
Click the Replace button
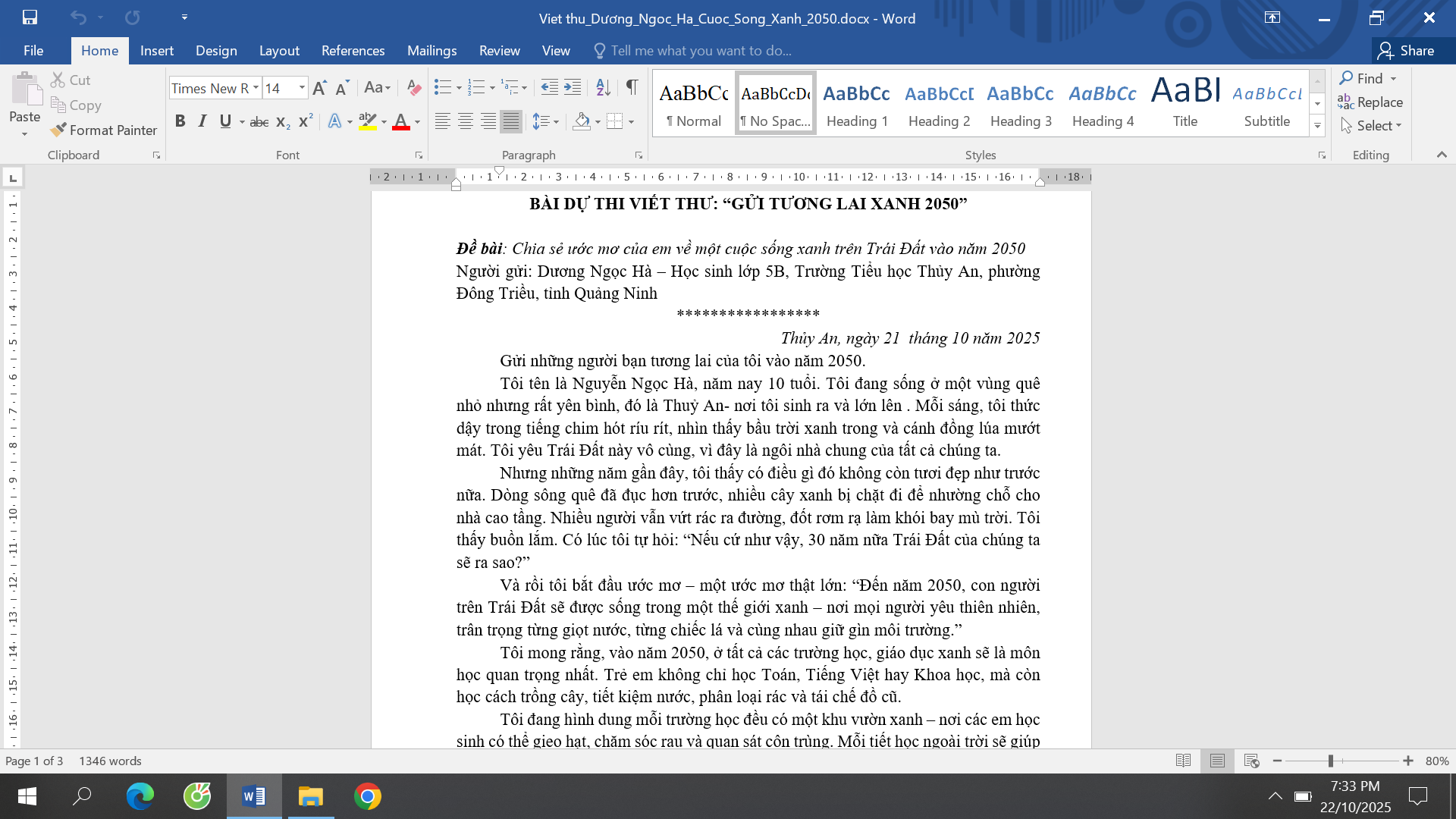(1370, 102)
